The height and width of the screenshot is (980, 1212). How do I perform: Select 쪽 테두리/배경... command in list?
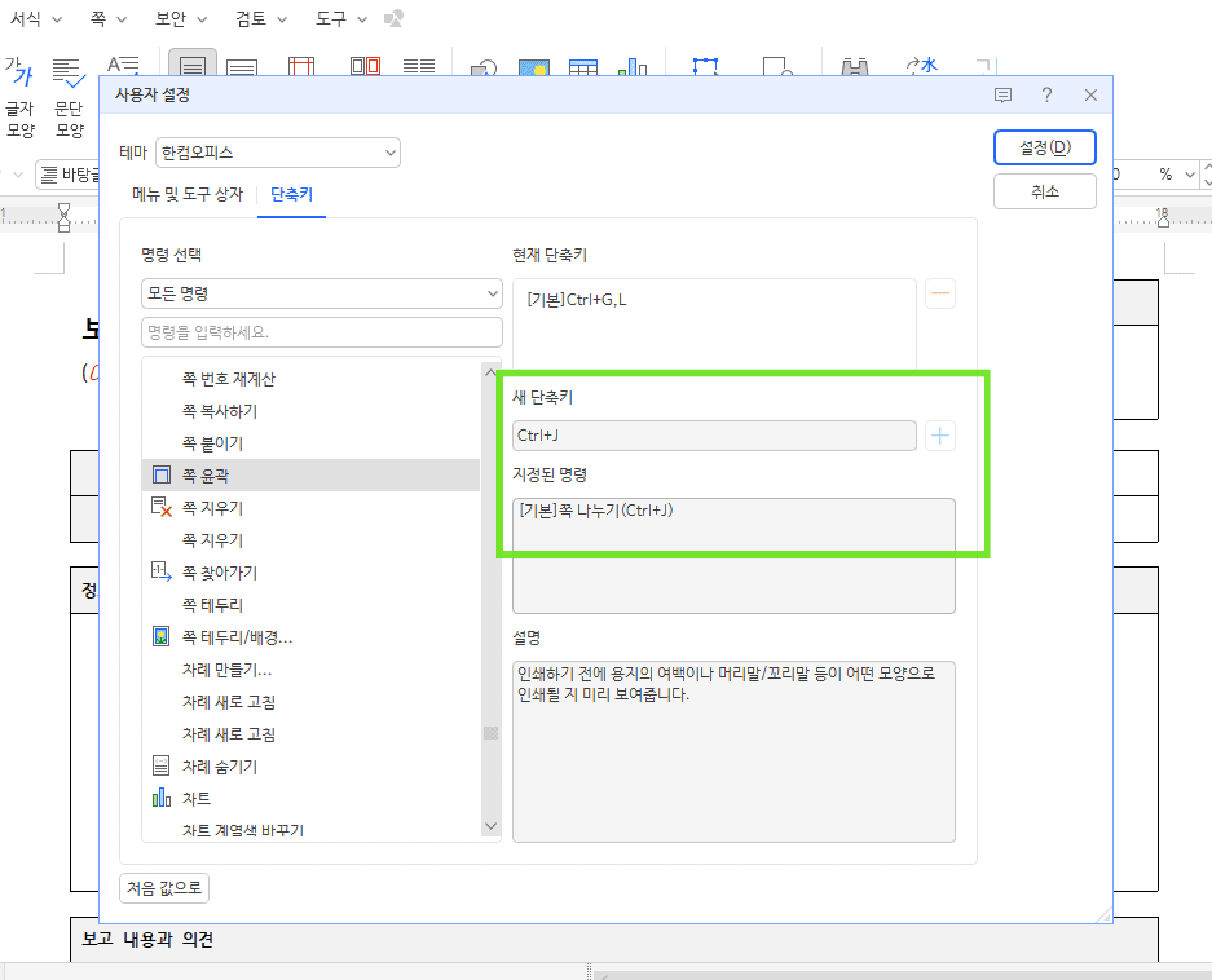point(237,637)
